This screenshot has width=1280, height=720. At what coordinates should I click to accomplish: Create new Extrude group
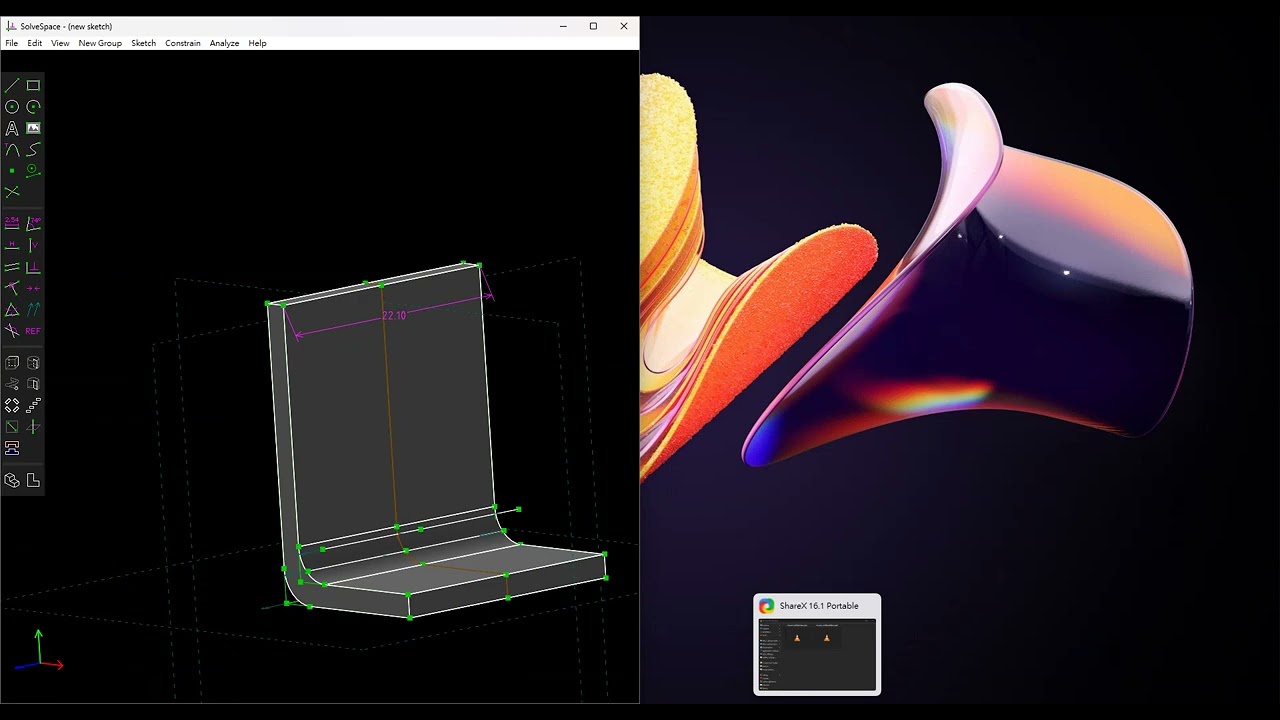coord(12,363)
